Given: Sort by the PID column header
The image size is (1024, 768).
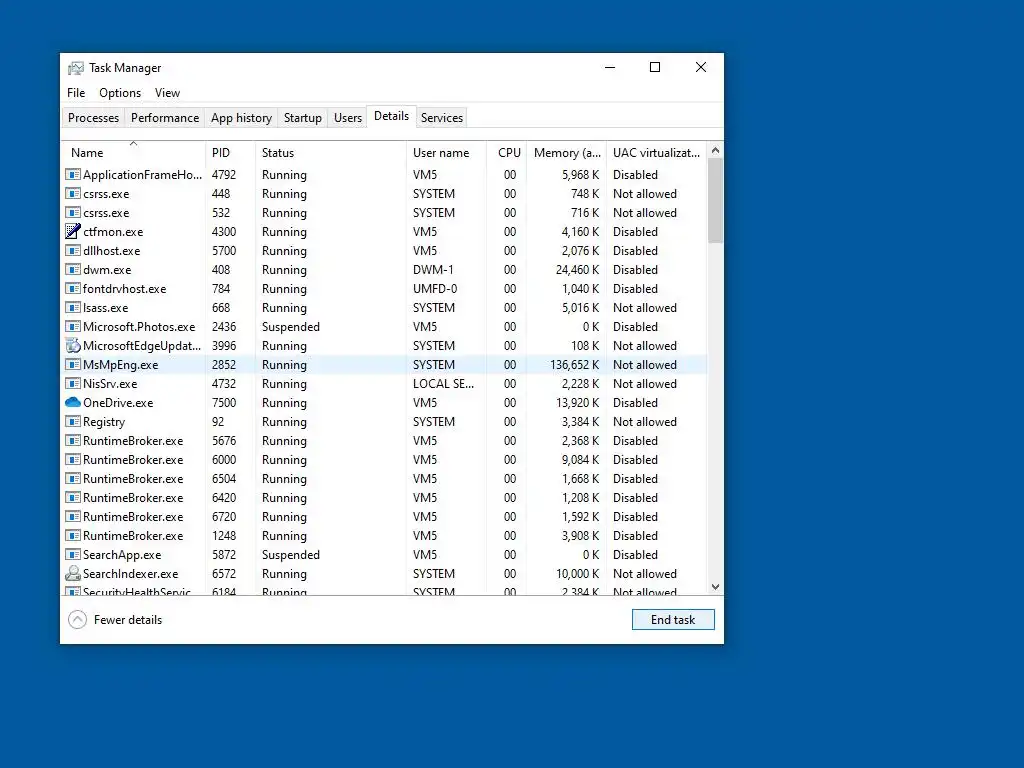Looking at the screenshot, I should tap(230, 152).
